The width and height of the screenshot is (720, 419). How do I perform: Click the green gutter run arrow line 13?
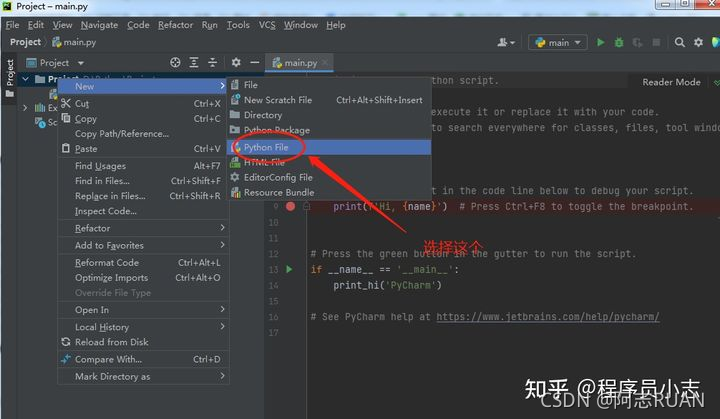(x=289, y=269)
